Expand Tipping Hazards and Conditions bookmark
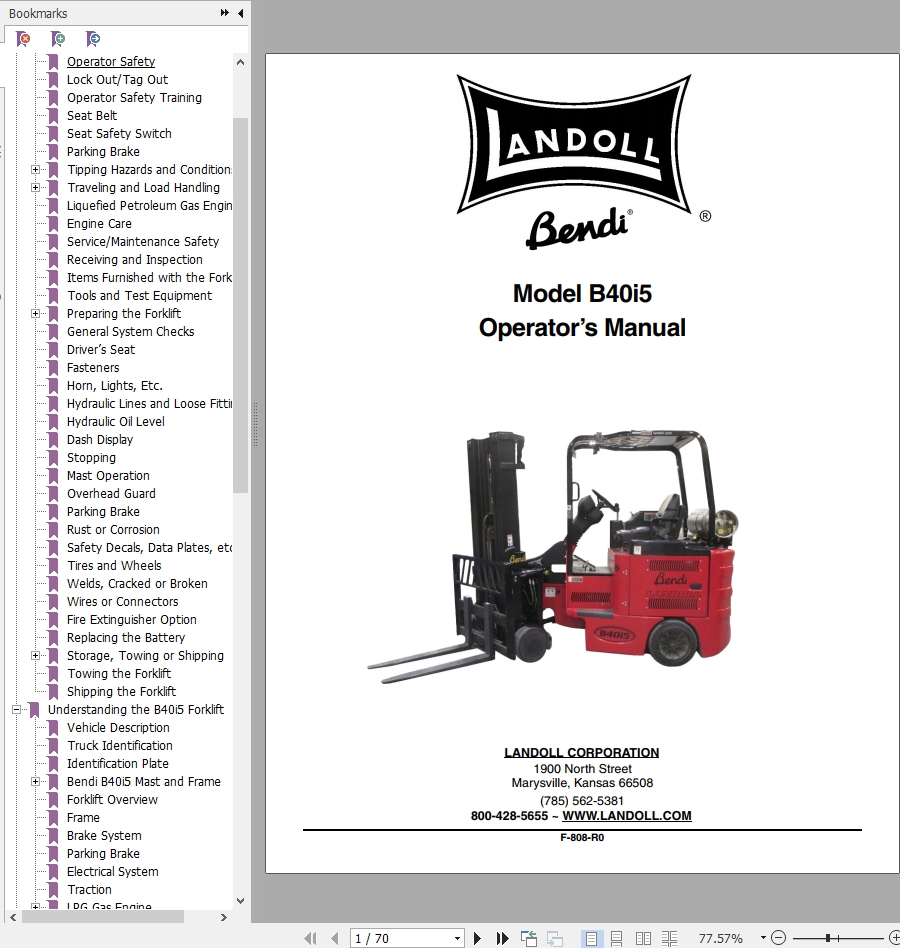The width and height of the screenshot is (900, 948). (35, 170)
